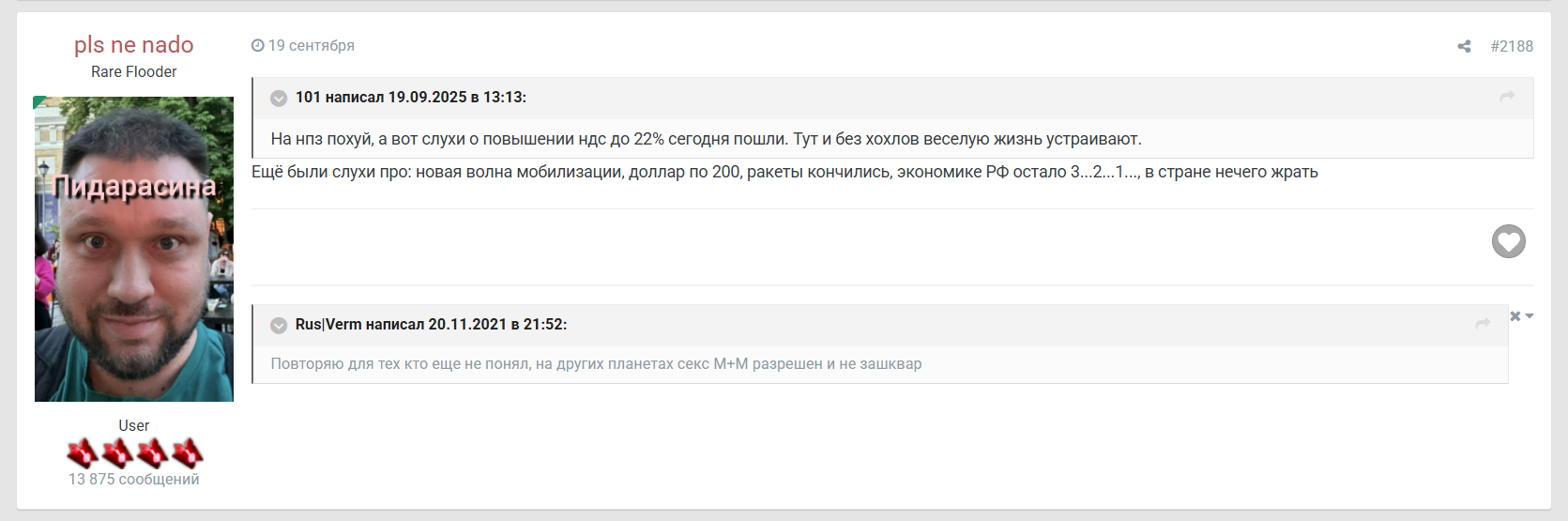Viewport: 1568px width, 521px height.
Task: Collapse the quote from 101
Action: pos(279,98)
